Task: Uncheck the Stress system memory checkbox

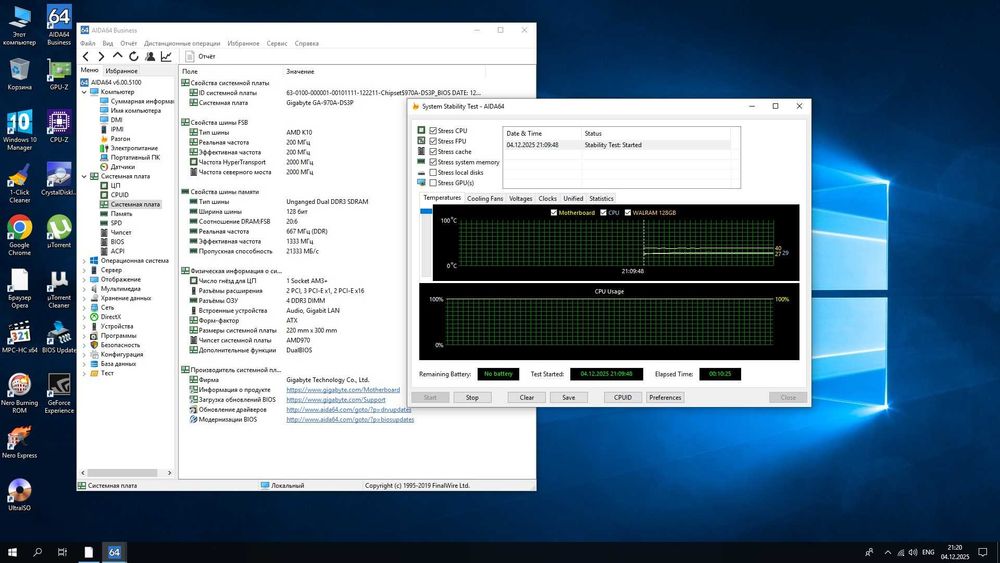Action: point(433,162)
